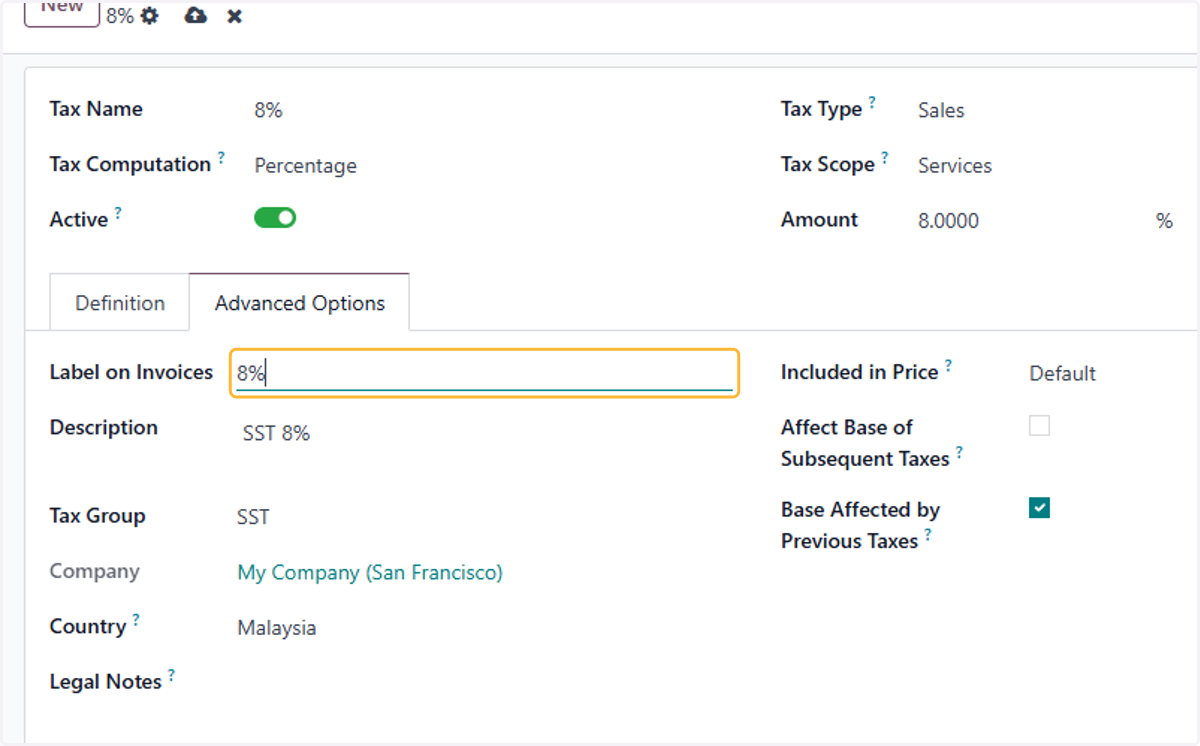The width and height of the screenshot is (1200, 746).
Task: Switch to the Definition tab
Action: coord(120,303)
